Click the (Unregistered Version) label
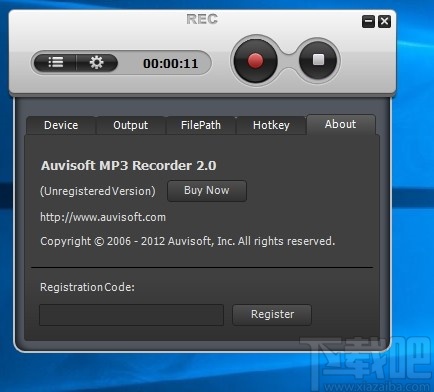434x392 pixels. [x=98, y=191]
